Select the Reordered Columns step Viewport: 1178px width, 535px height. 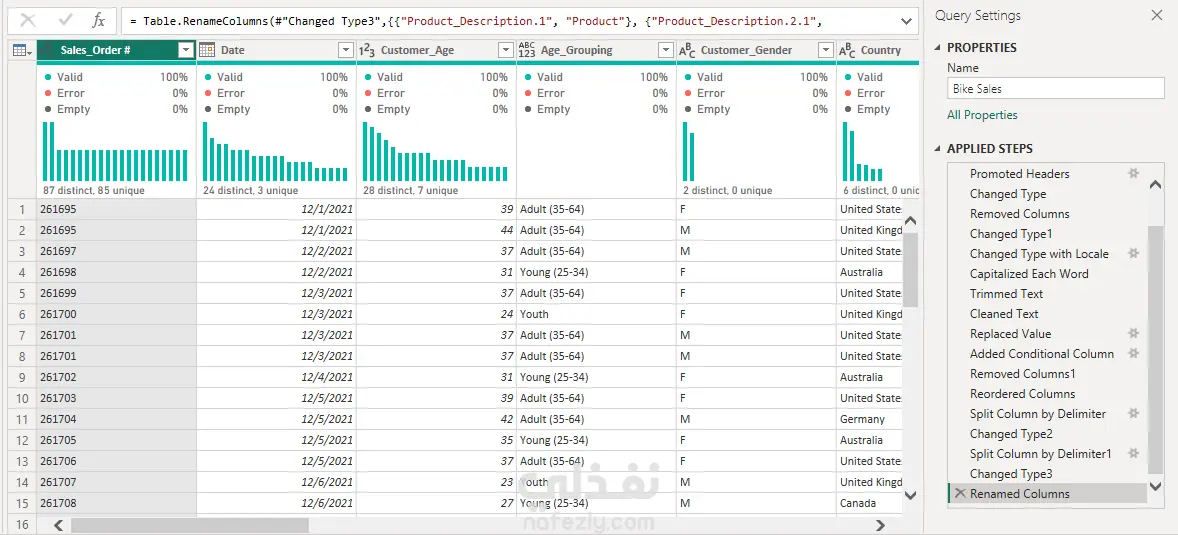pyautogui.click(x=1022, y=394)
